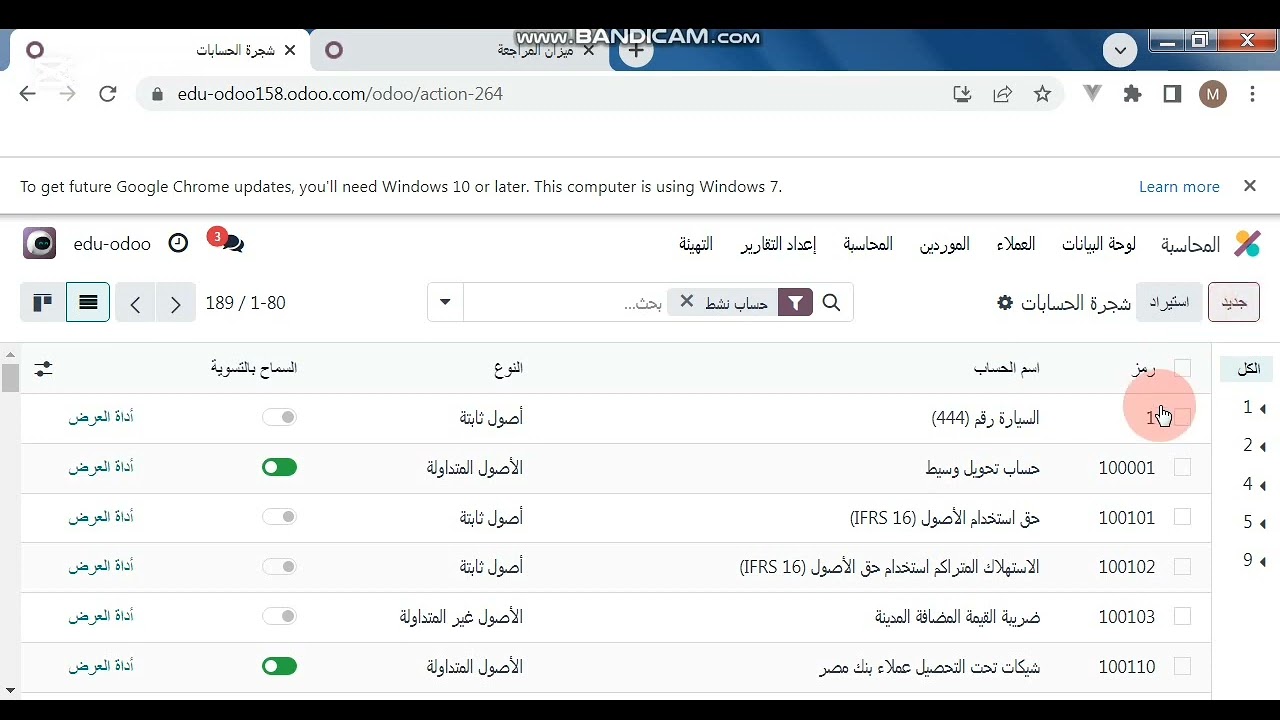
Task: Click the جديد (New) button
Action: [x=1234, y=302]
